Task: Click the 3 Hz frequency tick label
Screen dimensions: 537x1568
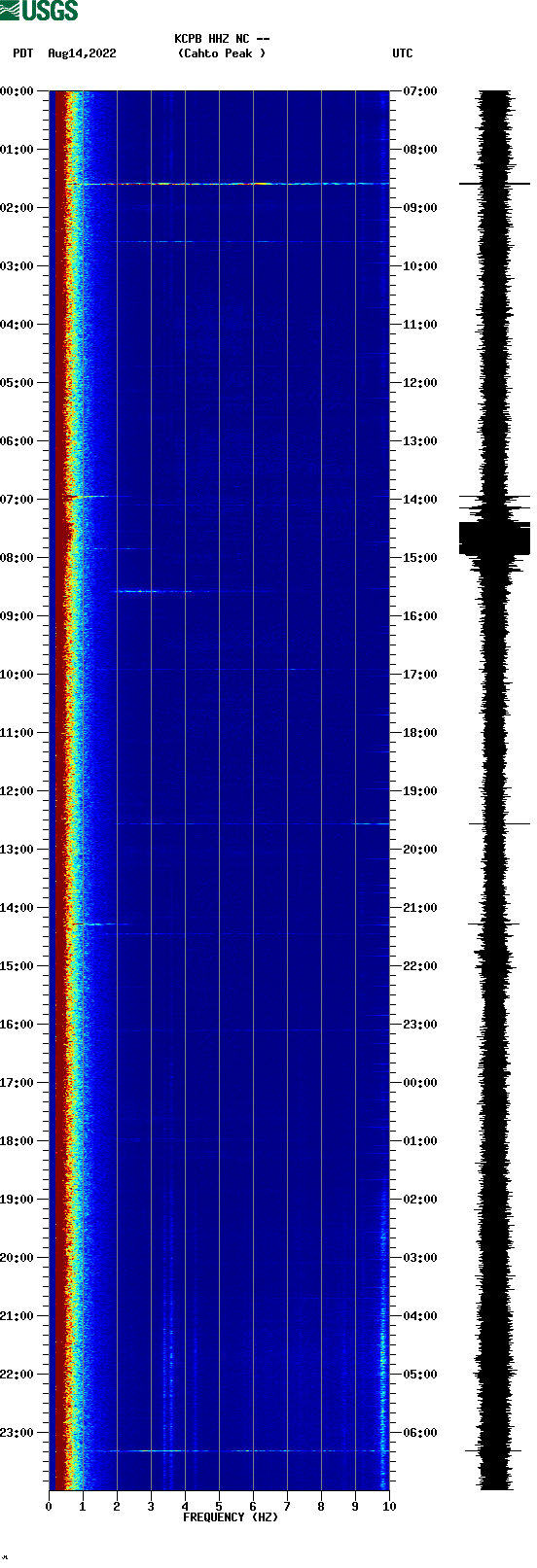Action: pos(151,1507)
